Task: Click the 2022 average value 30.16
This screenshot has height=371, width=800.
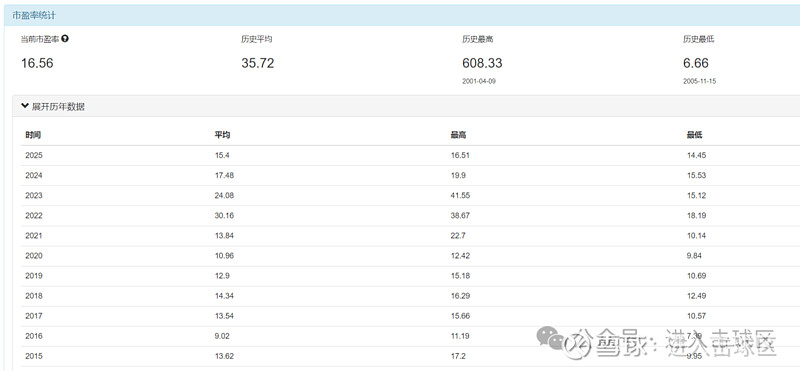Action: tap(224, 215)
